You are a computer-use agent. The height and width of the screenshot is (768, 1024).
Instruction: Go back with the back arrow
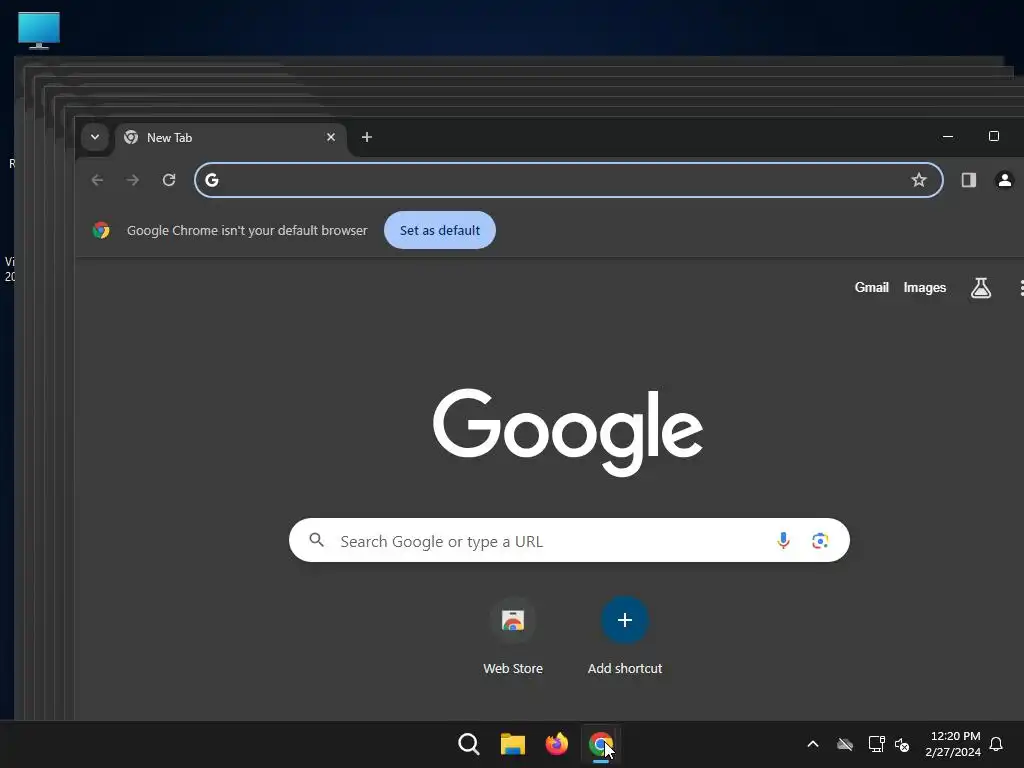click(97, 180)
